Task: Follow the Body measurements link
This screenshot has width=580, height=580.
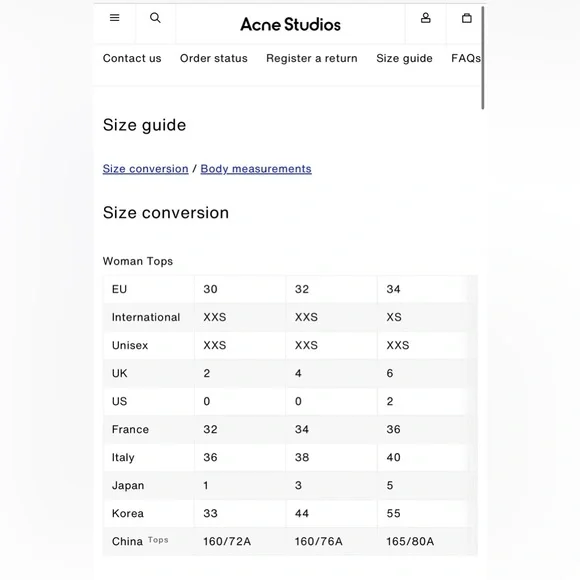Action: coord(256,169)
